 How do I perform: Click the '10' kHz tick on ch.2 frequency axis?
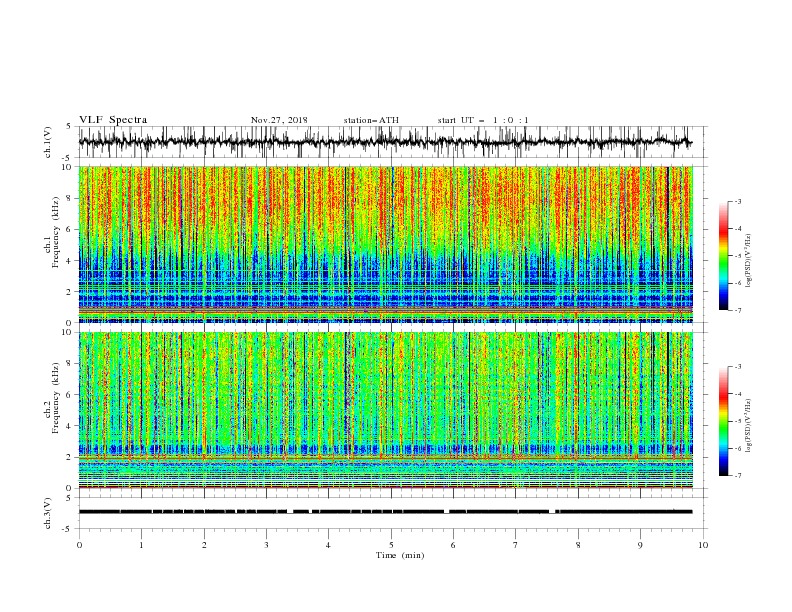(68, 332)
